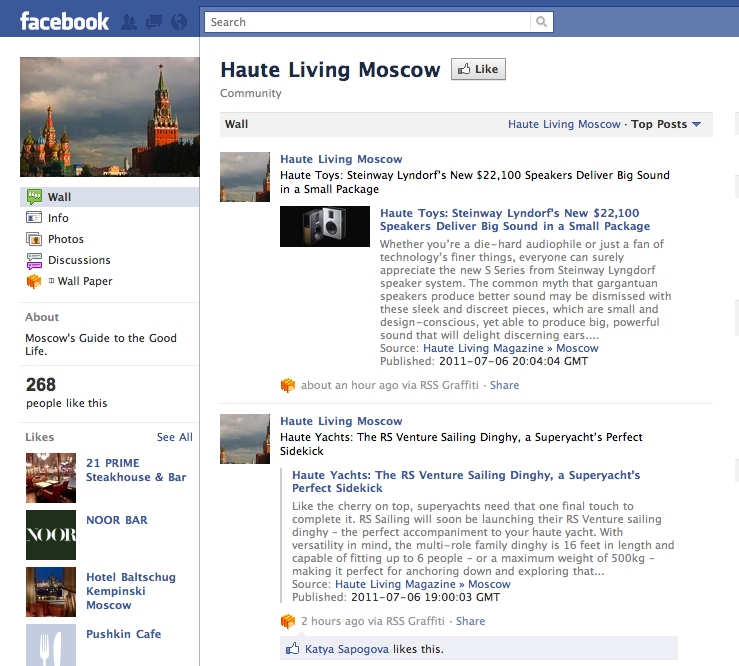Image resolution: width=739 pixels, height=666 pixels.
Task: Click the thumbs-up icon beside Katya Sapogova
Action: 292,649
